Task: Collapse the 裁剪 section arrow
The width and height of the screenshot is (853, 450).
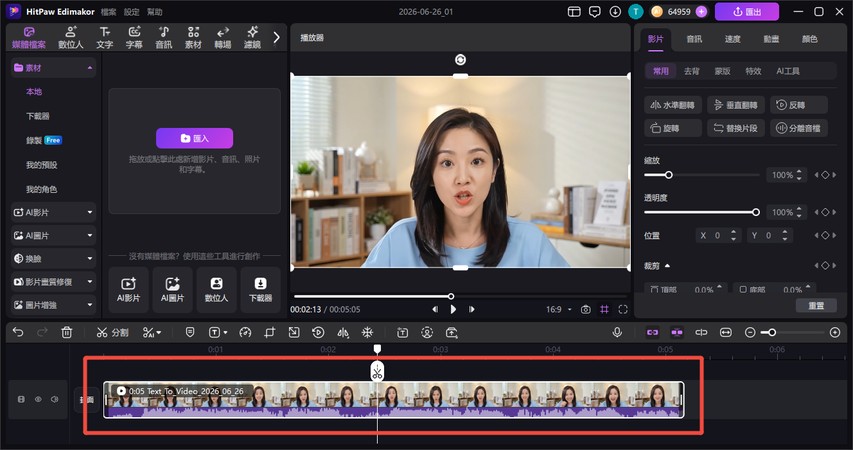Action: click(667, 266)
